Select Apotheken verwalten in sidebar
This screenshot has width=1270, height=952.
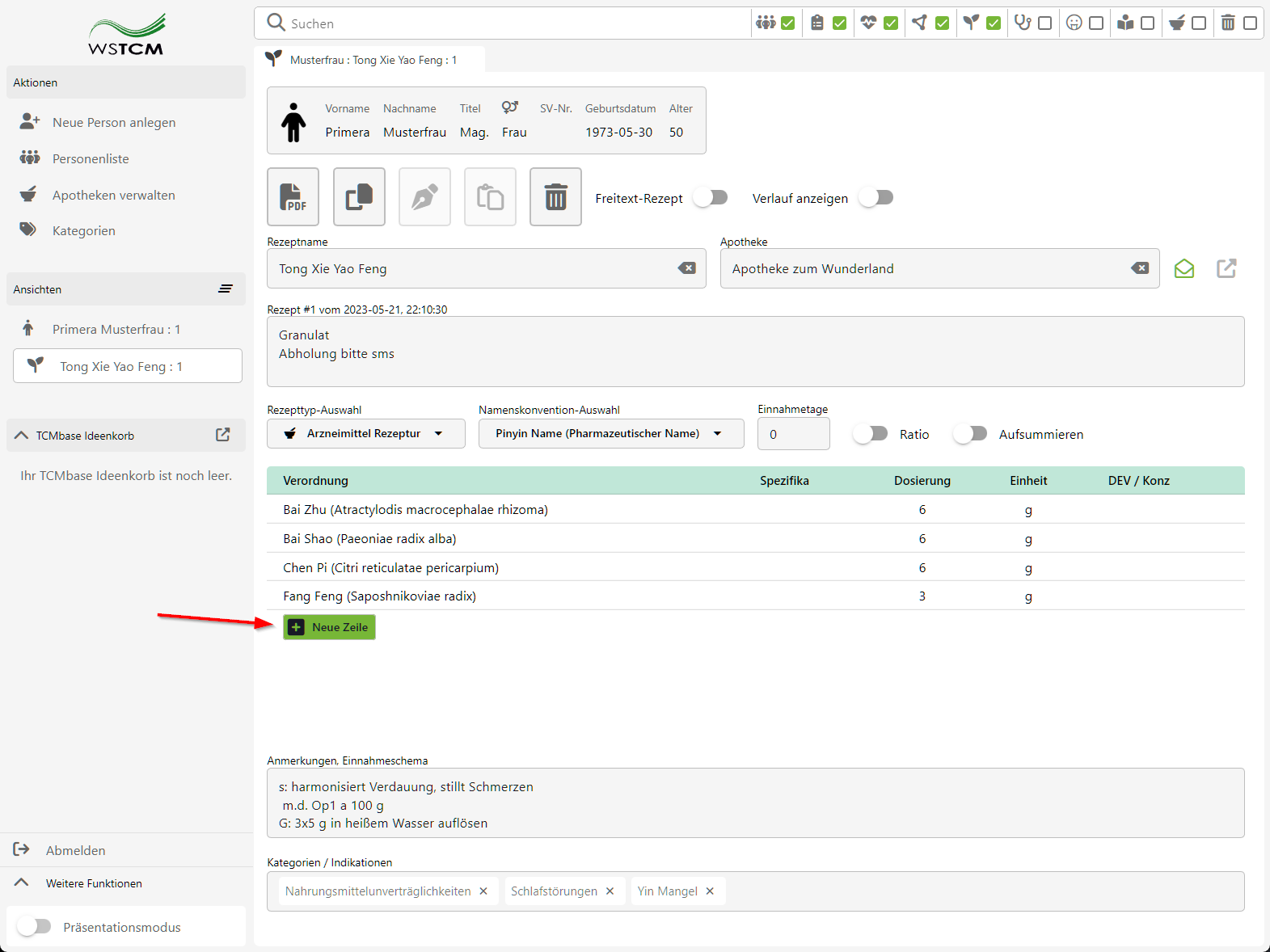tap(113, 195)
